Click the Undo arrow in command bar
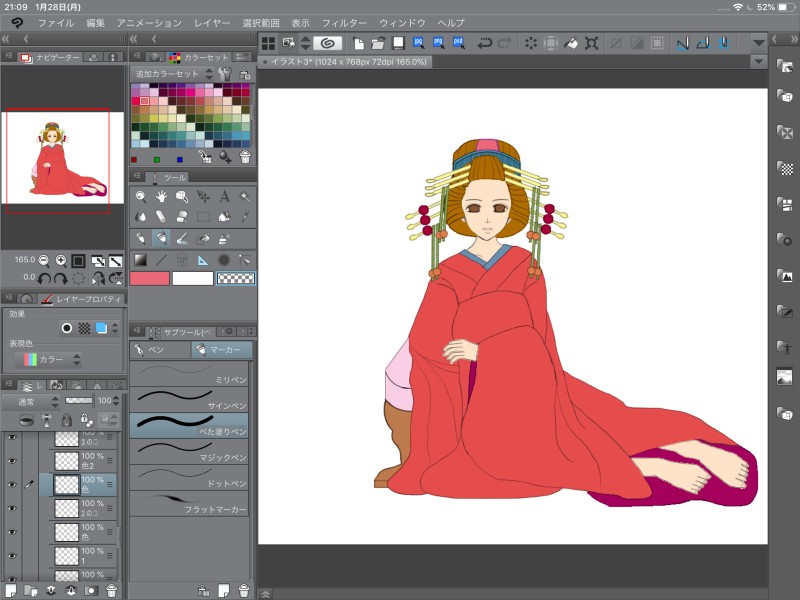The height and width of the screenshot is (600, 800). point(485,43)
